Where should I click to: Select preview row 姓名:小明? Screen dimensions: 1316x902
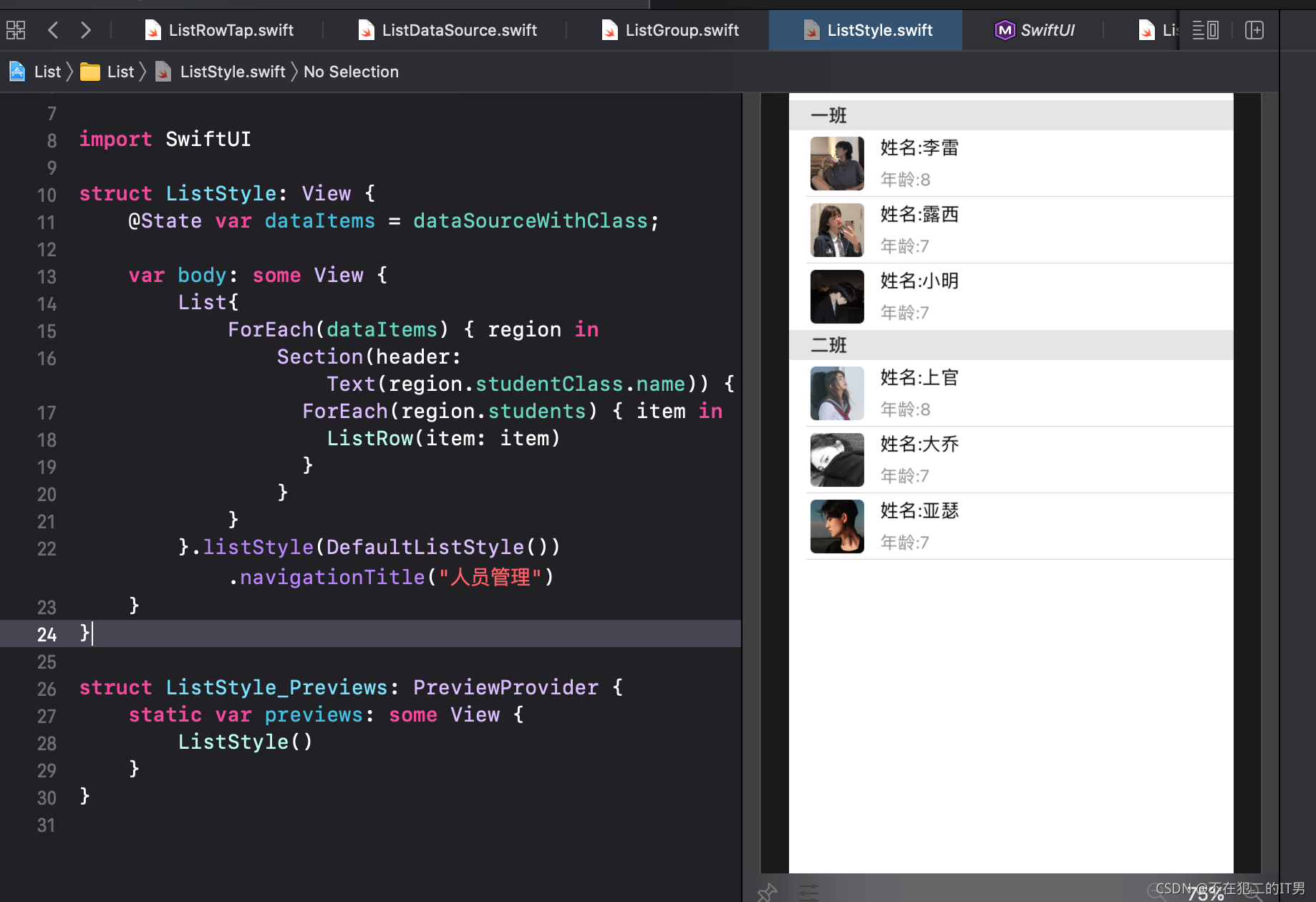point(1011,296)
